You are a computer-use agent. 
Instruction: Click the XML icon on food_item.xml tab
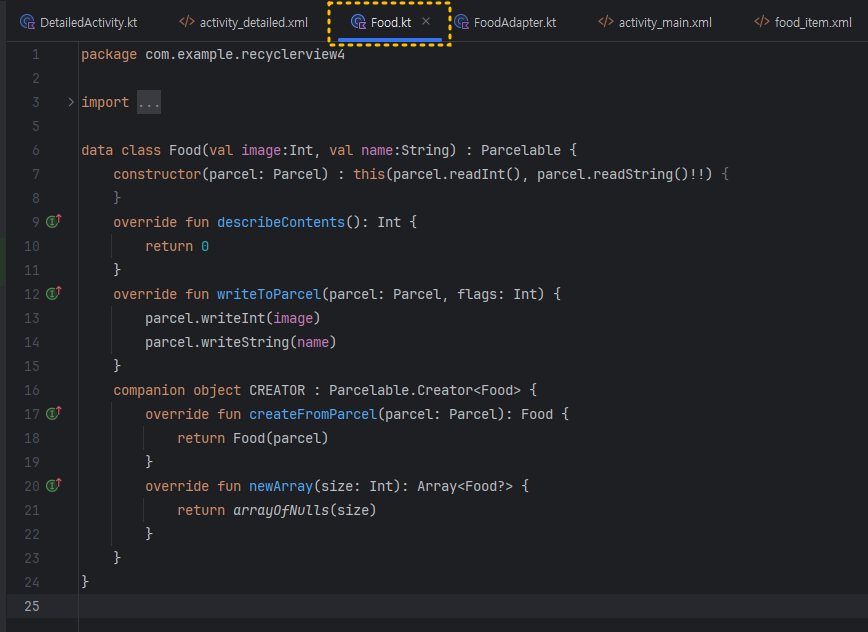click(762, 22)
